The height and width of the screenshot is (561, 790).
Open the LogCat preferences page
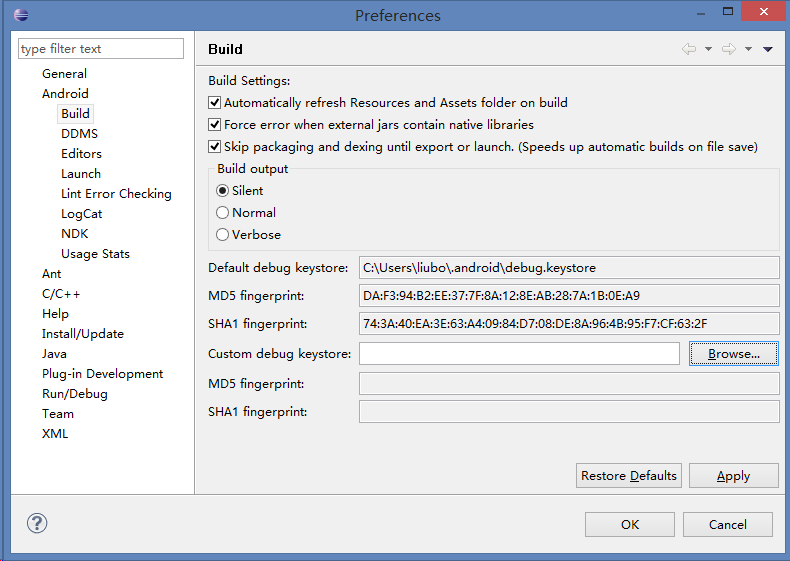82,214
